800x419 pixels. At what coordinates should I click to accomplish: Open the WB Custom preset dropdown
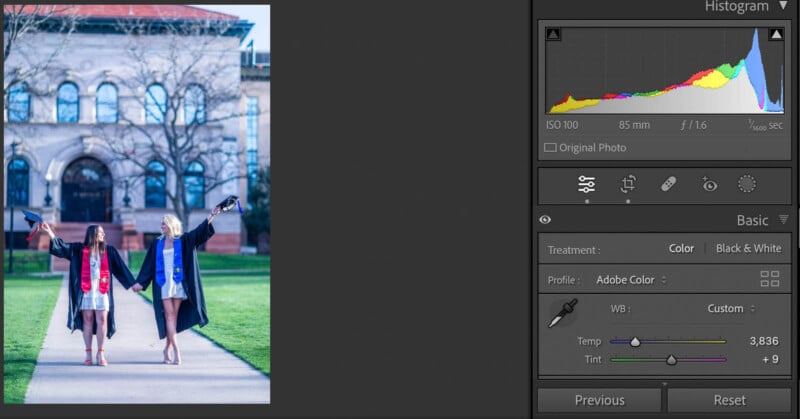731,309
